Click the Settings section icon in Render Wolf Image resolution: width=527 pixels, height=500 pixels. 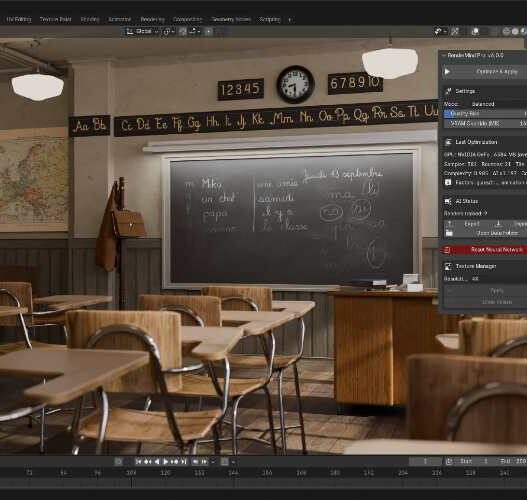[x=448, y=91]
